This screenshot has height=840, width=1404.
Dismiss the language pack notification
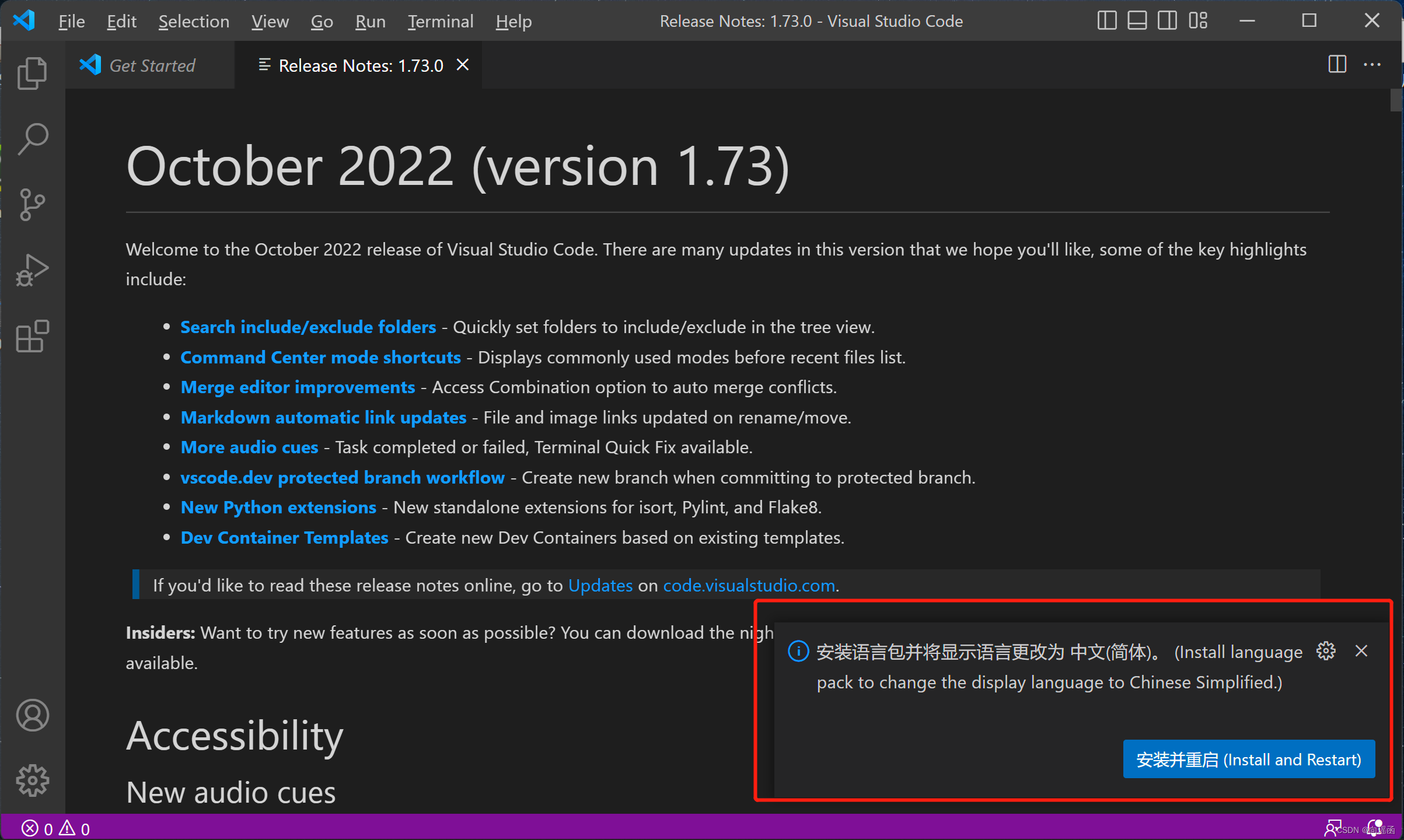[x=1361, y=650]
